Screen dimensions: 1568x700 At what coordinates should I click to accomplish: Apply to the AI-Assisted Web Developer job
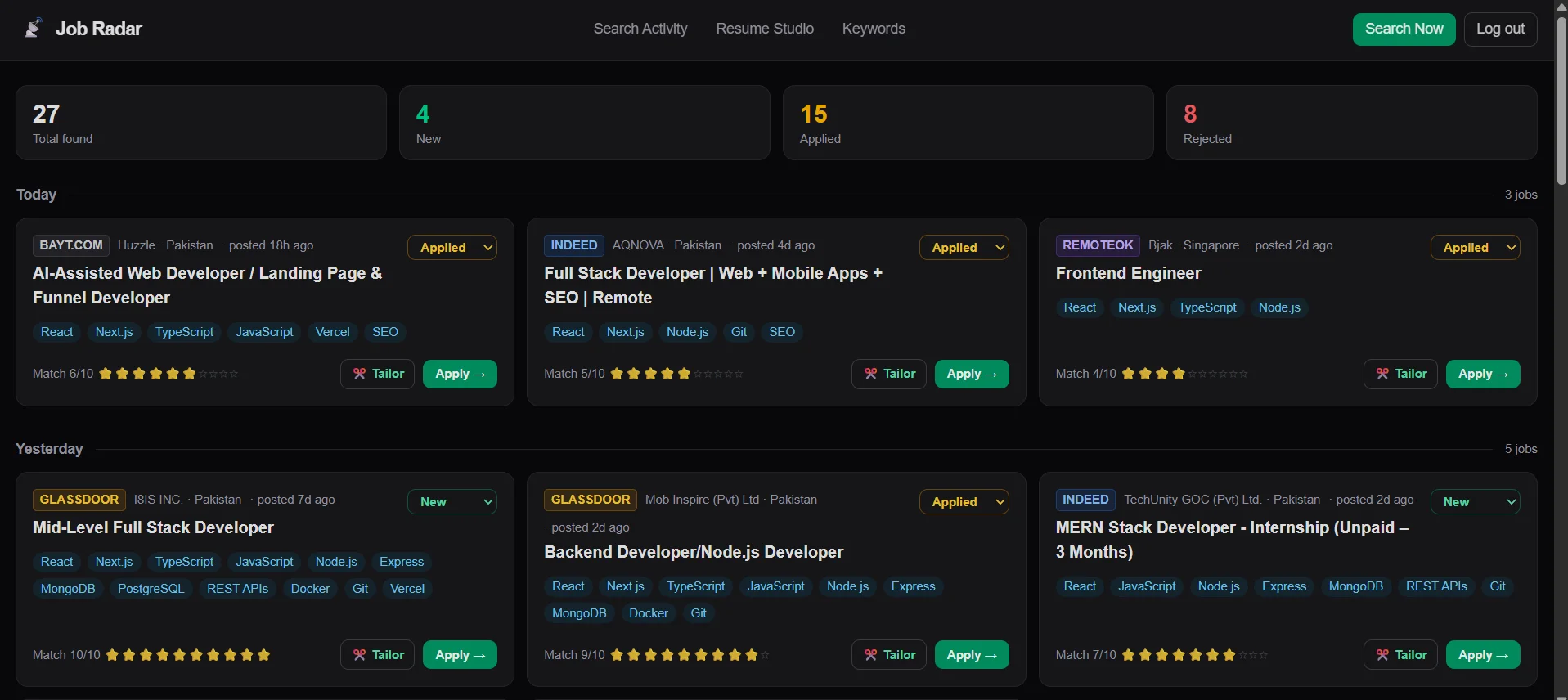[x=460, y=374]
